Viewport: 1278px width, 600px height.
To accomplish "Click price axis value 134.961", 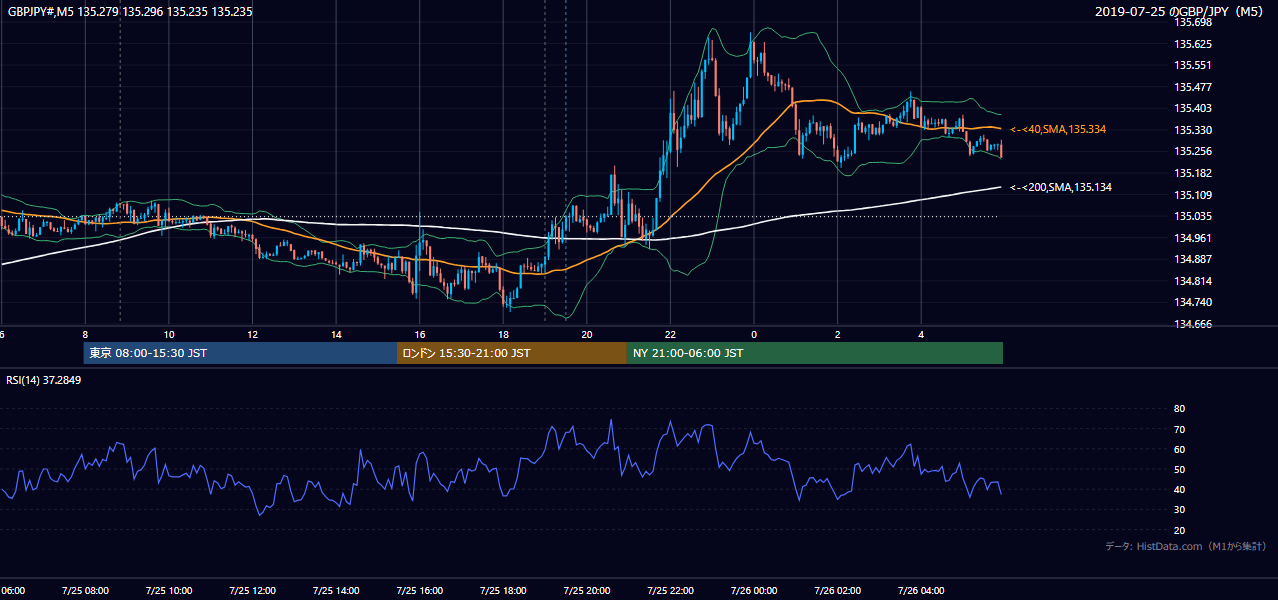I will click(x=1193, y=238).
